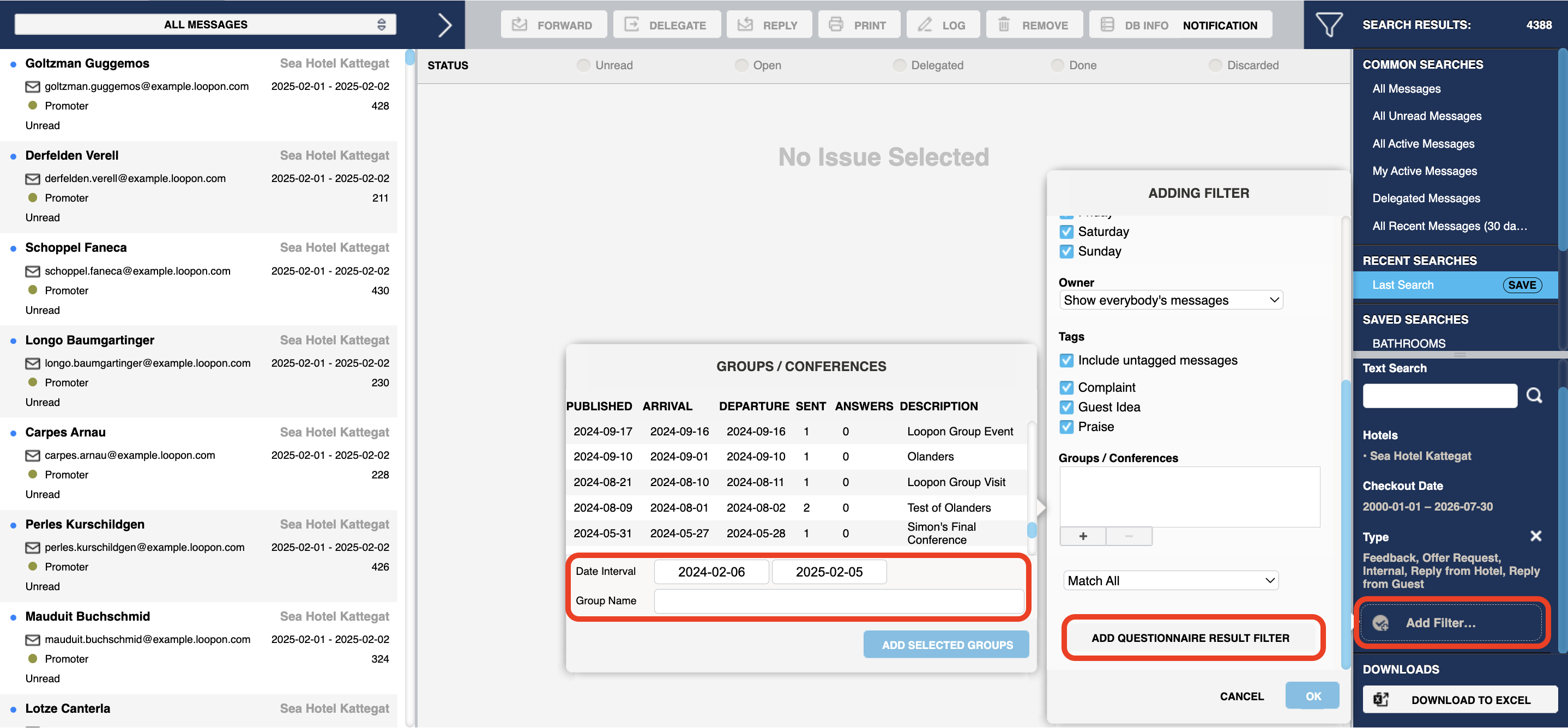
Task: Click the DB Info icon
Action: point(1107,25)
